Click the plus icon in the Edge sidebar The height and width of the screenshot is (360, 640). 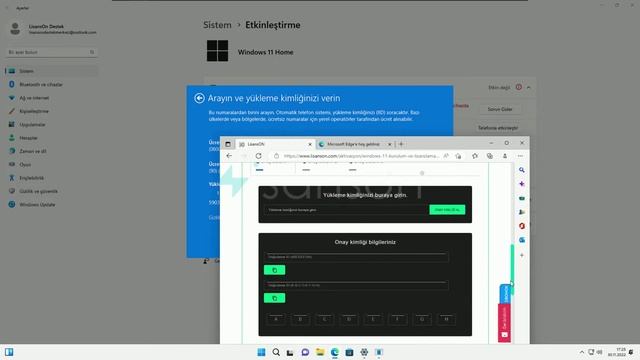tap(522, 255)
